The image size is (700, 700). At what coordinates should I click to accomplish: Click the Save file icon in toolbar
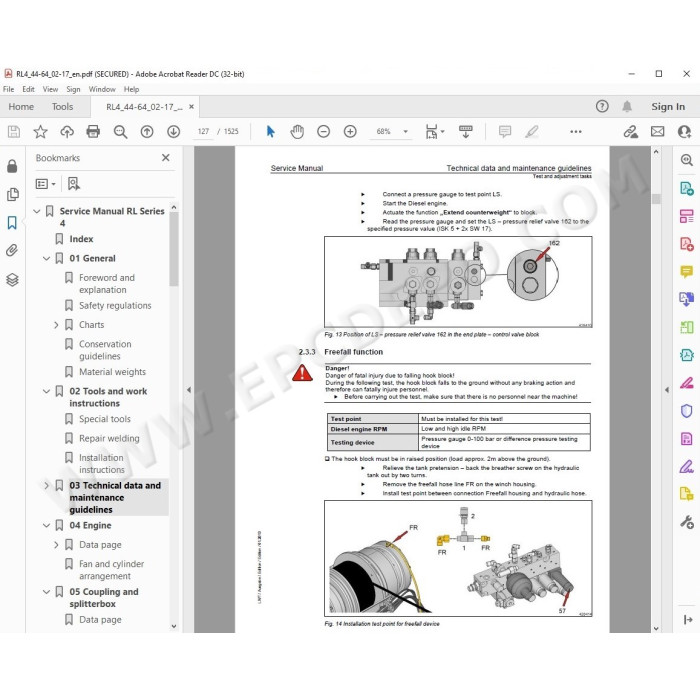(14, 132)
